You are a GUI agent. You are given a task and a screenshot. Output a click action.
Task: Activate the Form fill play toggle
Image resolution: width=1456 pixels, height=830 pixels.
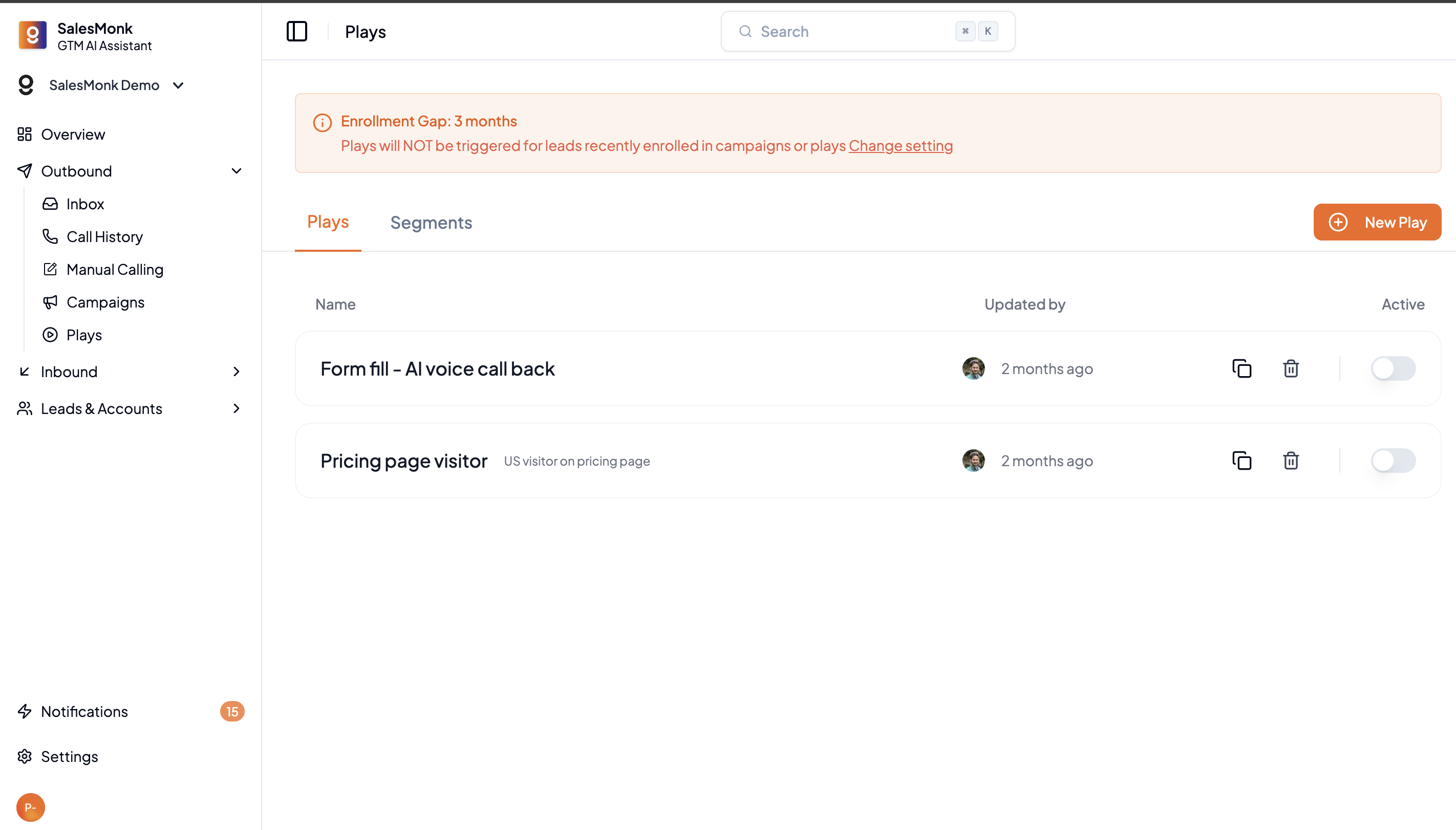pos(1392,368)
